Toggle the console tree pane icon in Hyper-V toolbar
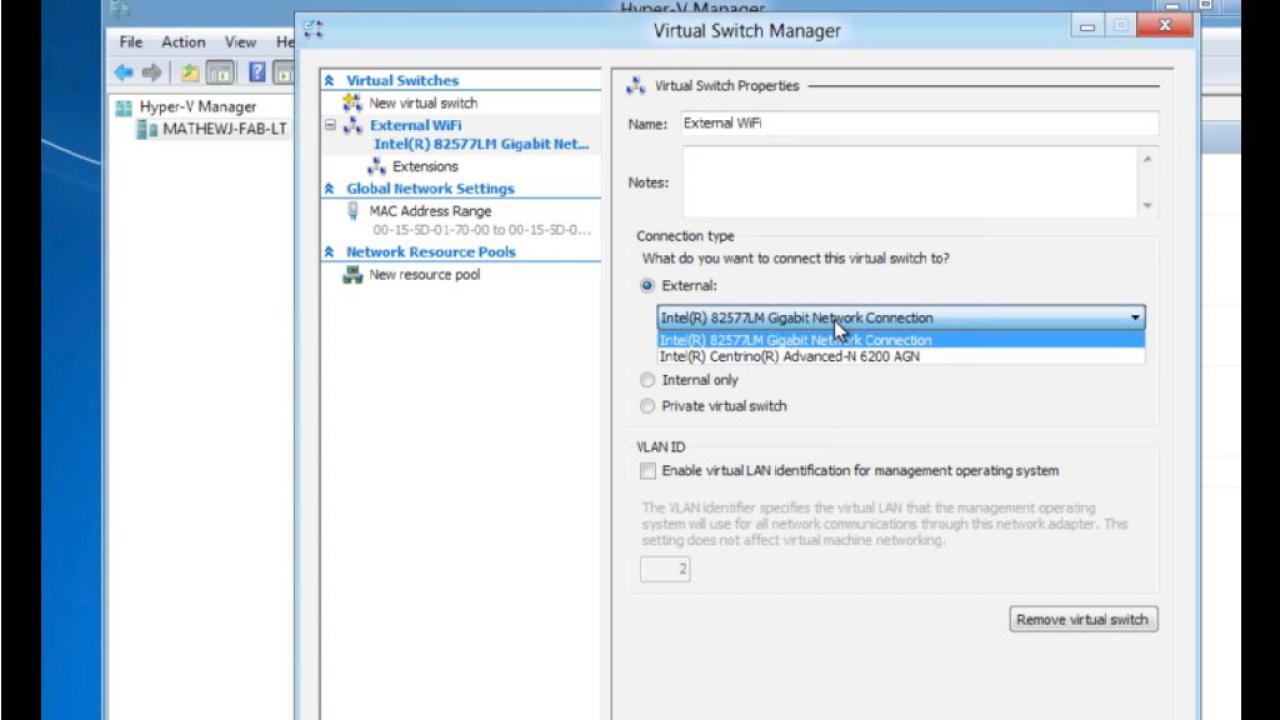1280x720 pixels. (220, 72)
